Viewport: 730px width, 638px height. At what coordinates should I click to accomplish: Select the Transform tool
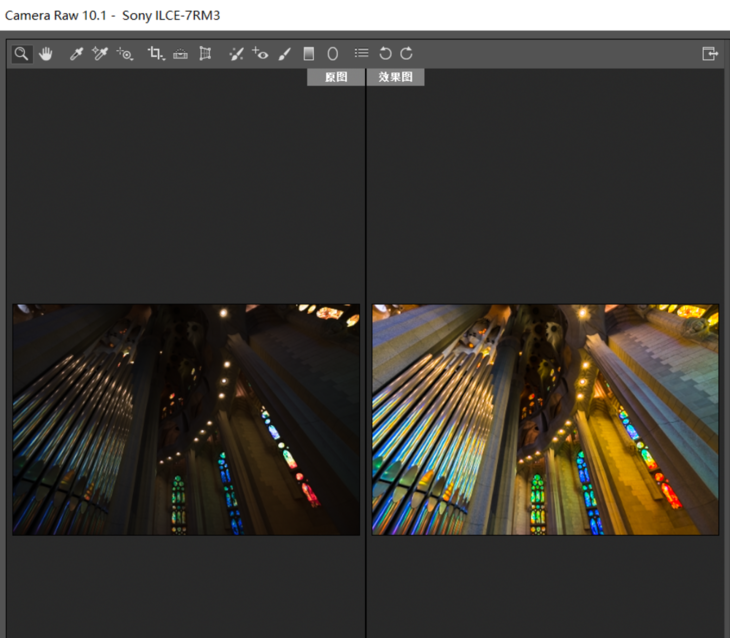coord(205,54)
